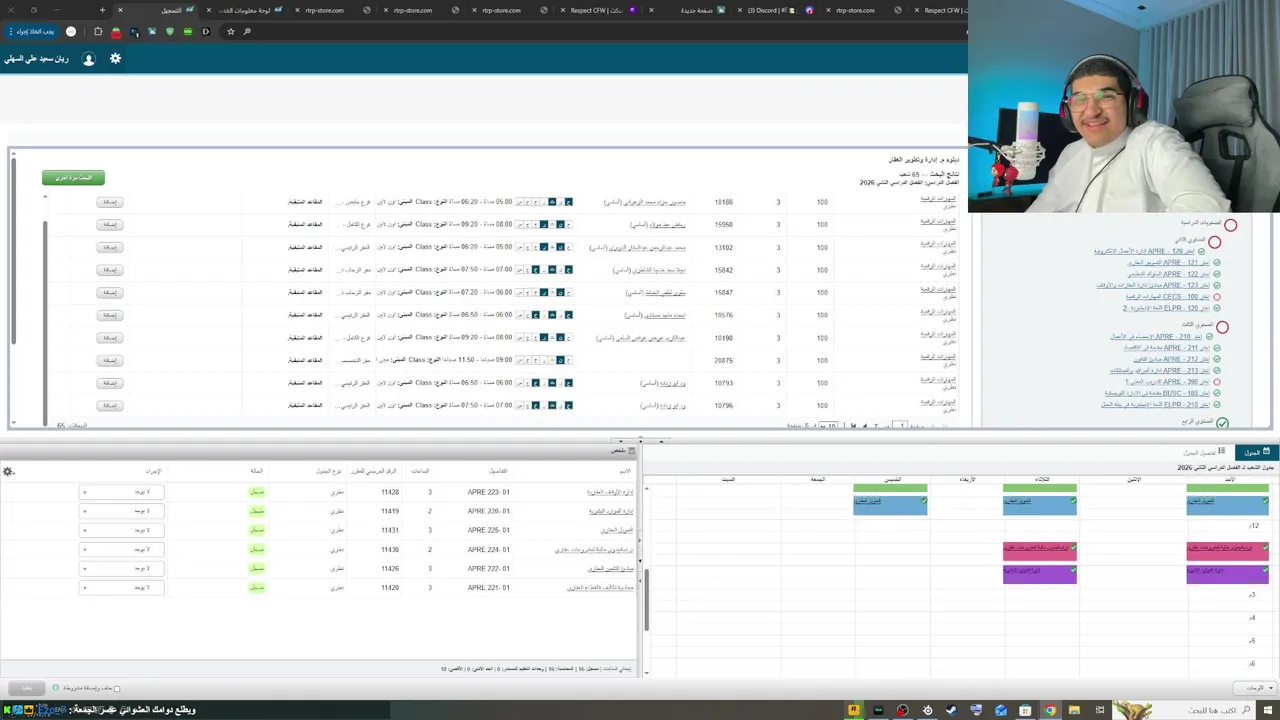The width and height of the screenshot is (1280, 720).
Task: Add the section with reference 20875
Action: [110, 360]
